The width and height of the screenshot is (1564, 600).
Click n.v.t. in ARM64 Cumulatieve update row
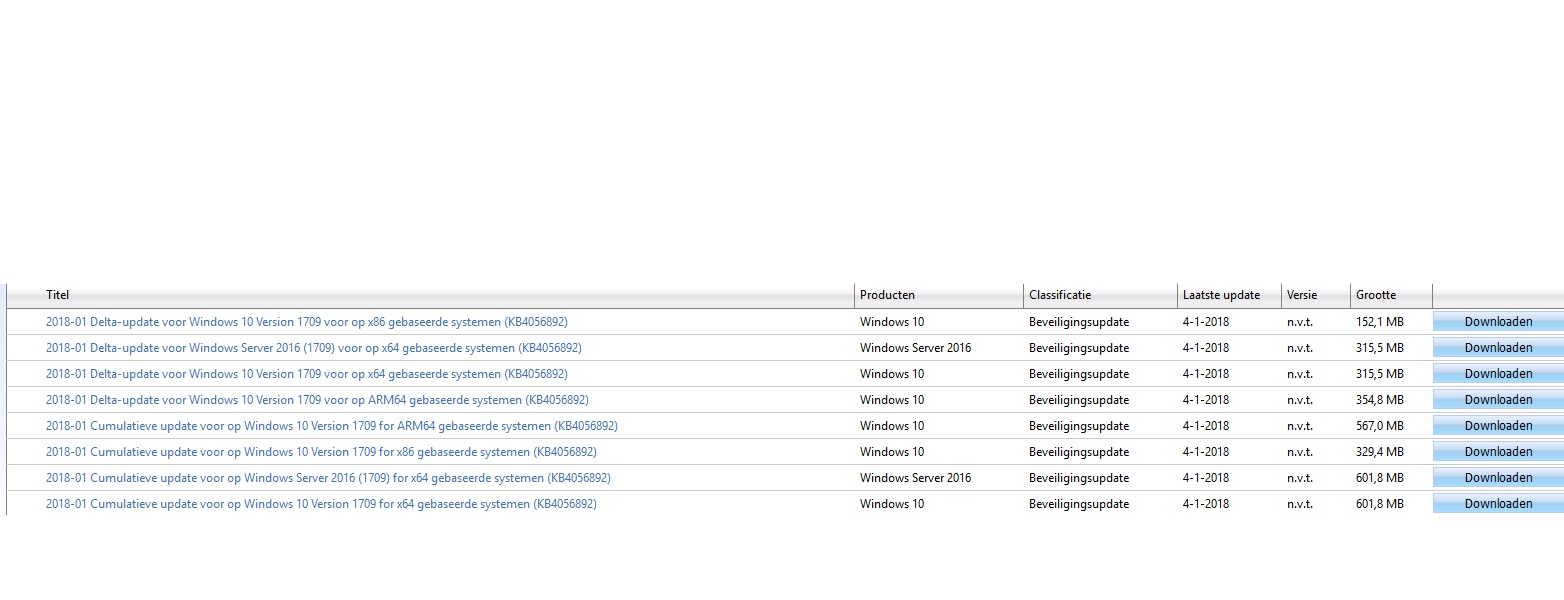coord(1300,426)
